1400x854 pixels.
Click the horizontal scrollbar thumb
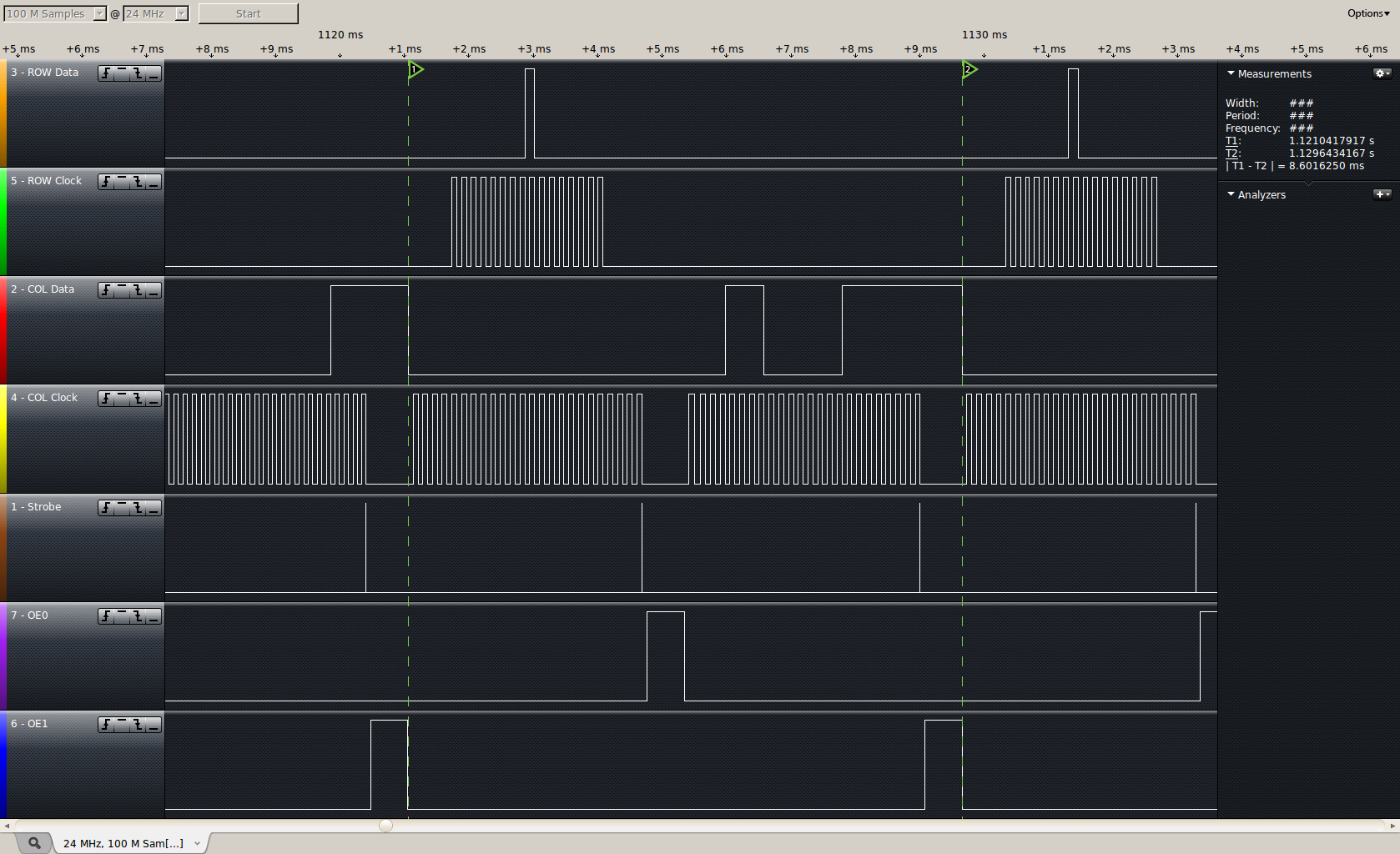(385, 826)
